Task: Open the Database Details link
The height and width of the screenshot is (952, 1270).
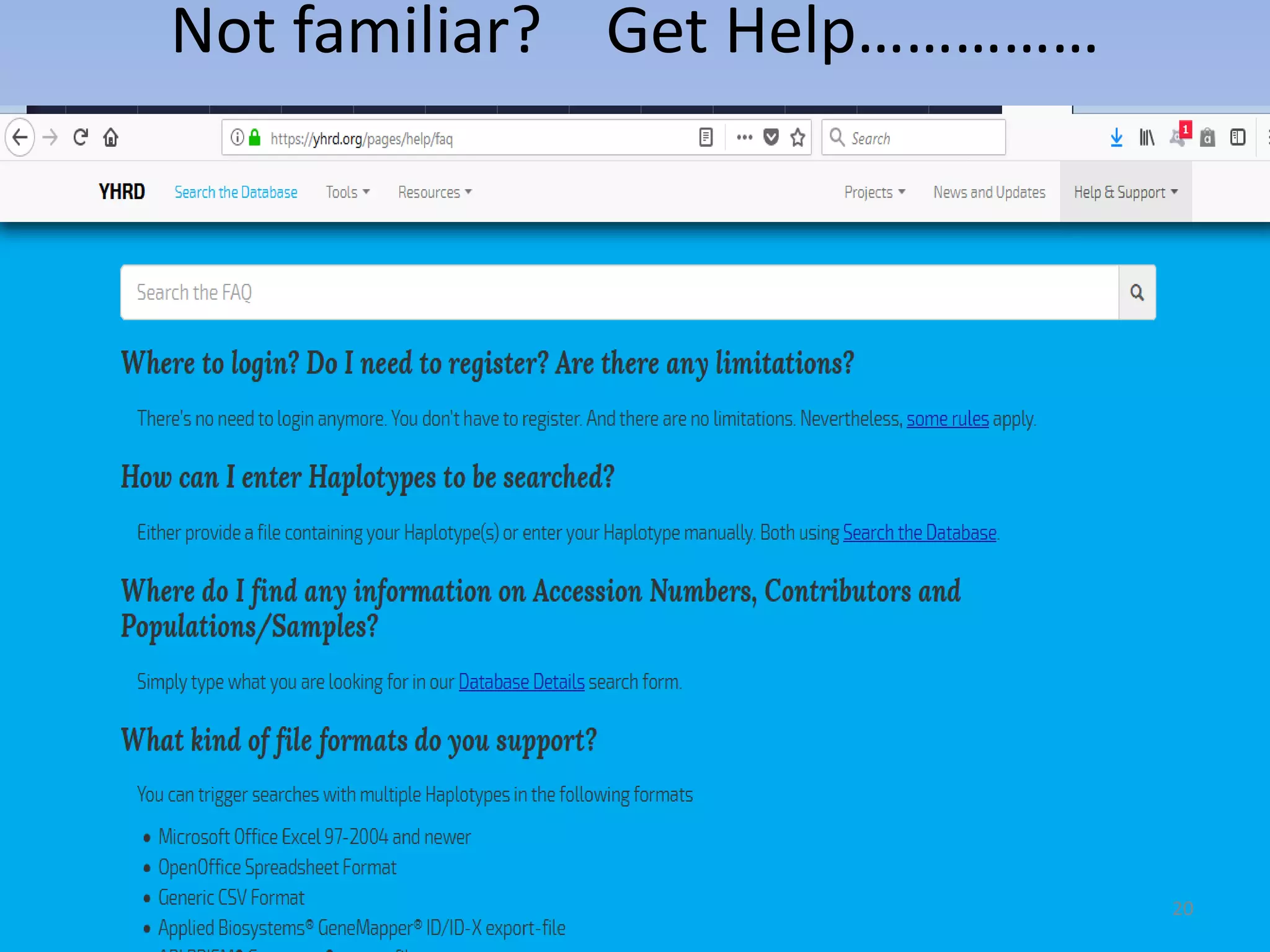Action: point(521,682)
